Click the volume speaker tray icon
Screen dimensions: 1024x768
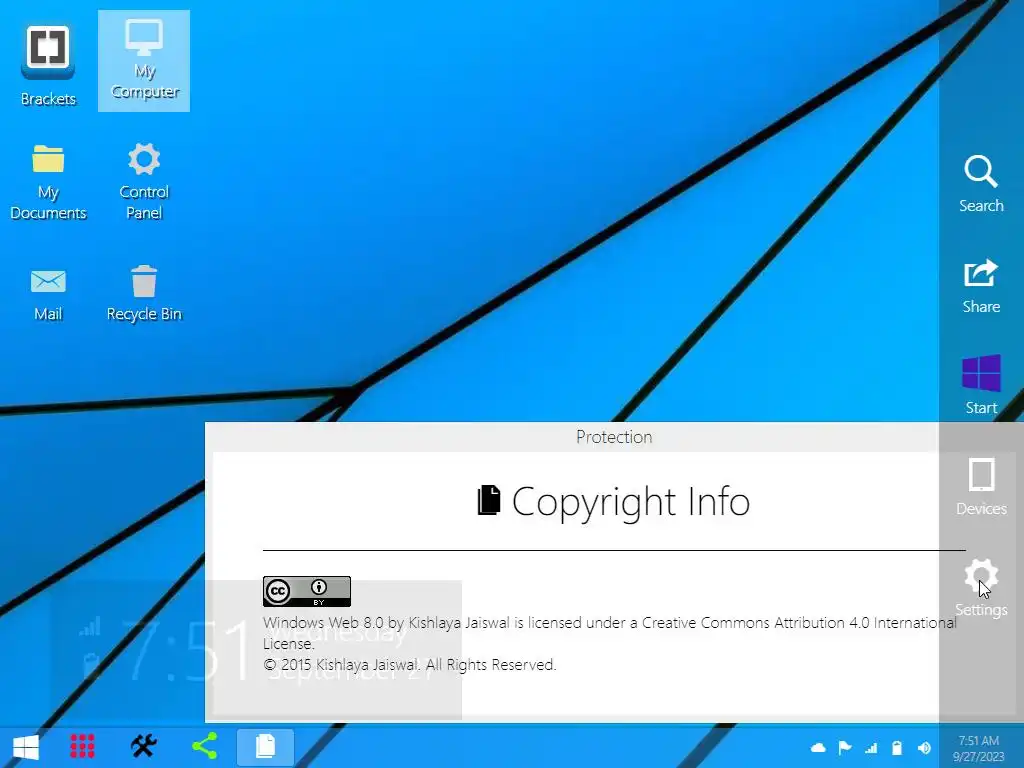(924, 748)
